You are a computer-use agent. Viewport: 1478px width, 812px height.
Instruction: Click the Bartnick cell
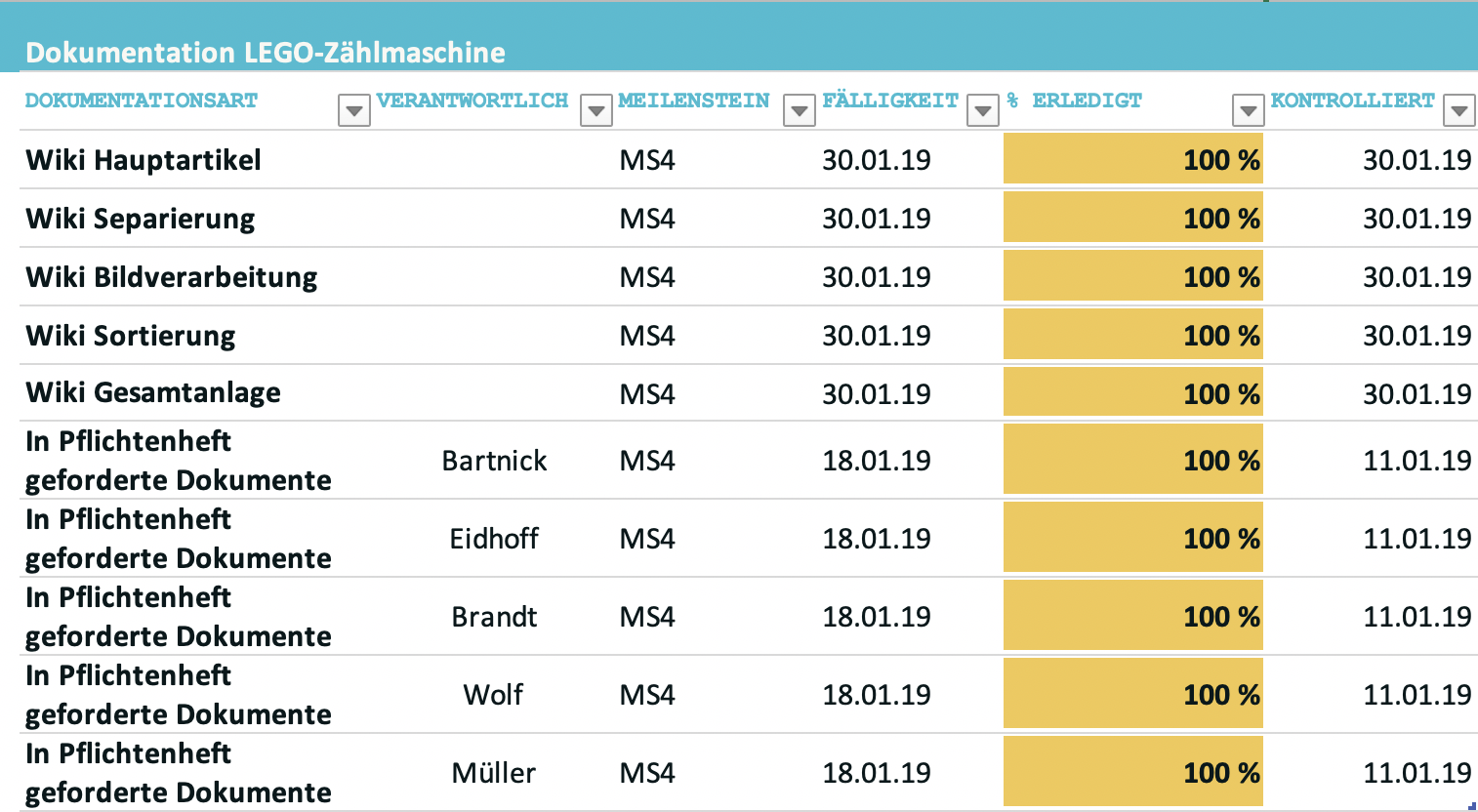(494, 461)
